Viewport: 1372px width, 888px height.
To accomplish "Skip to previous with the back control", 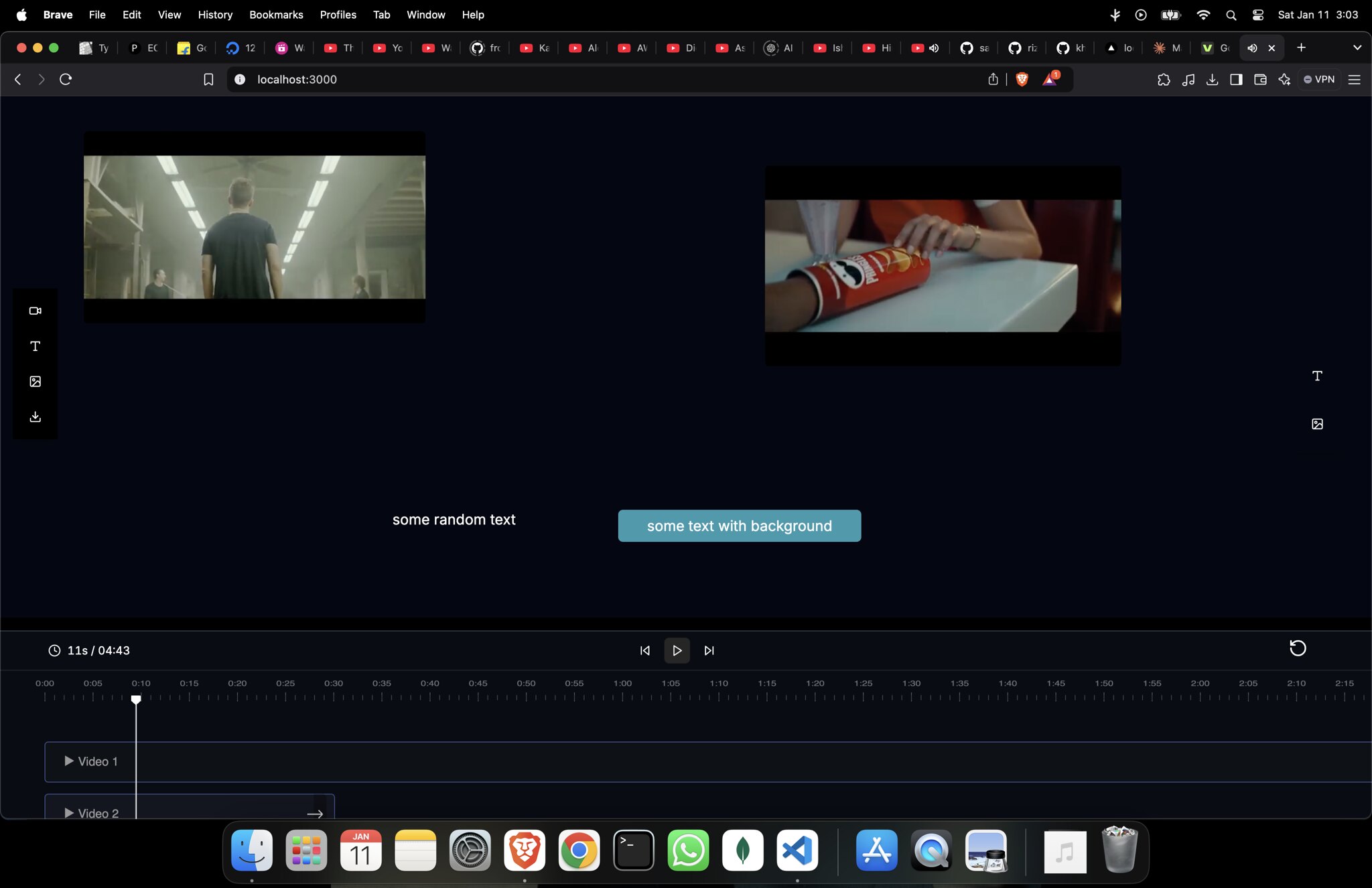I will point(644,650).
